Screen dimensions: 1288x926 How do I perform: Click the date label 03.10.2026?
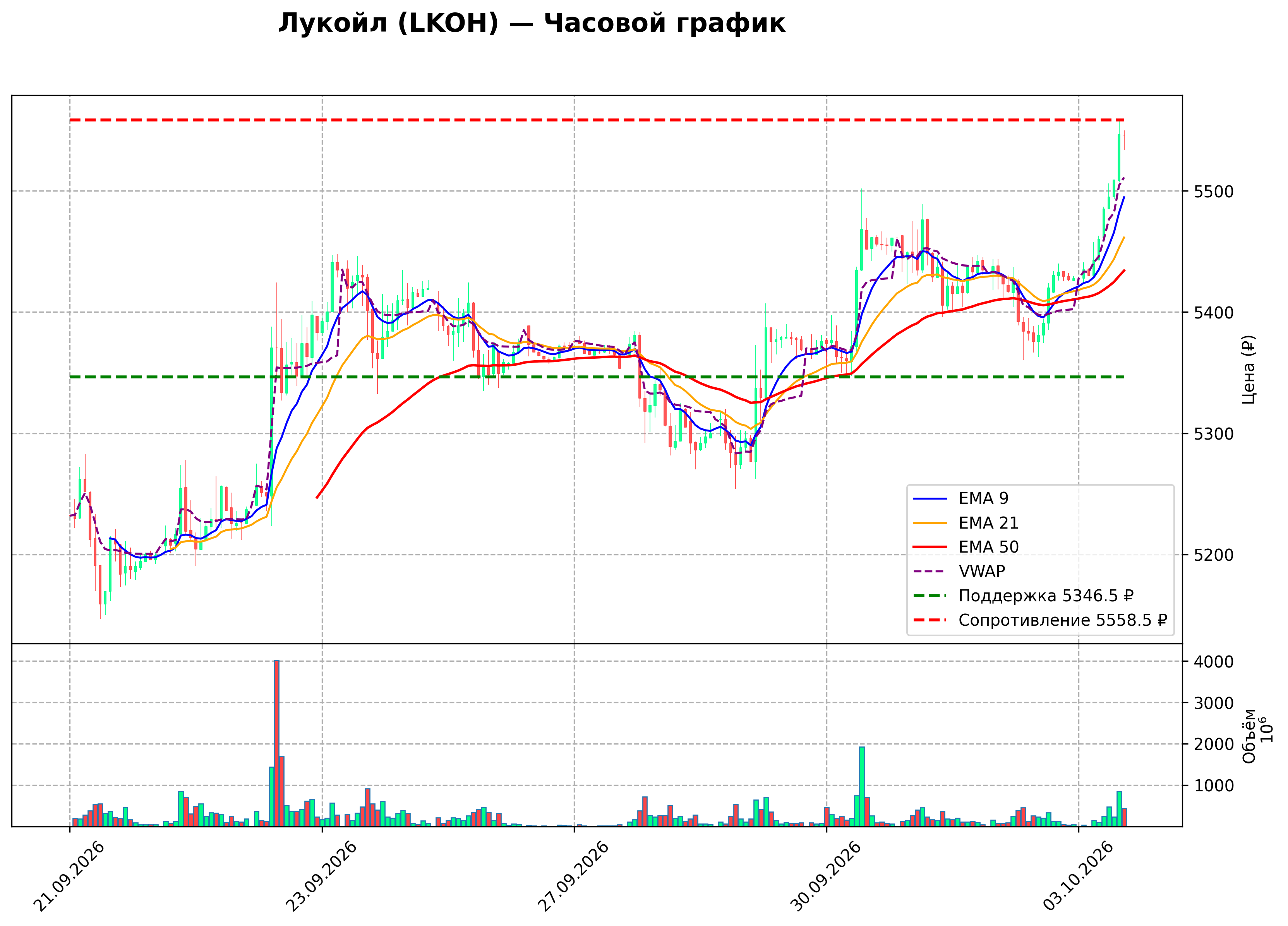(1078, 876)
